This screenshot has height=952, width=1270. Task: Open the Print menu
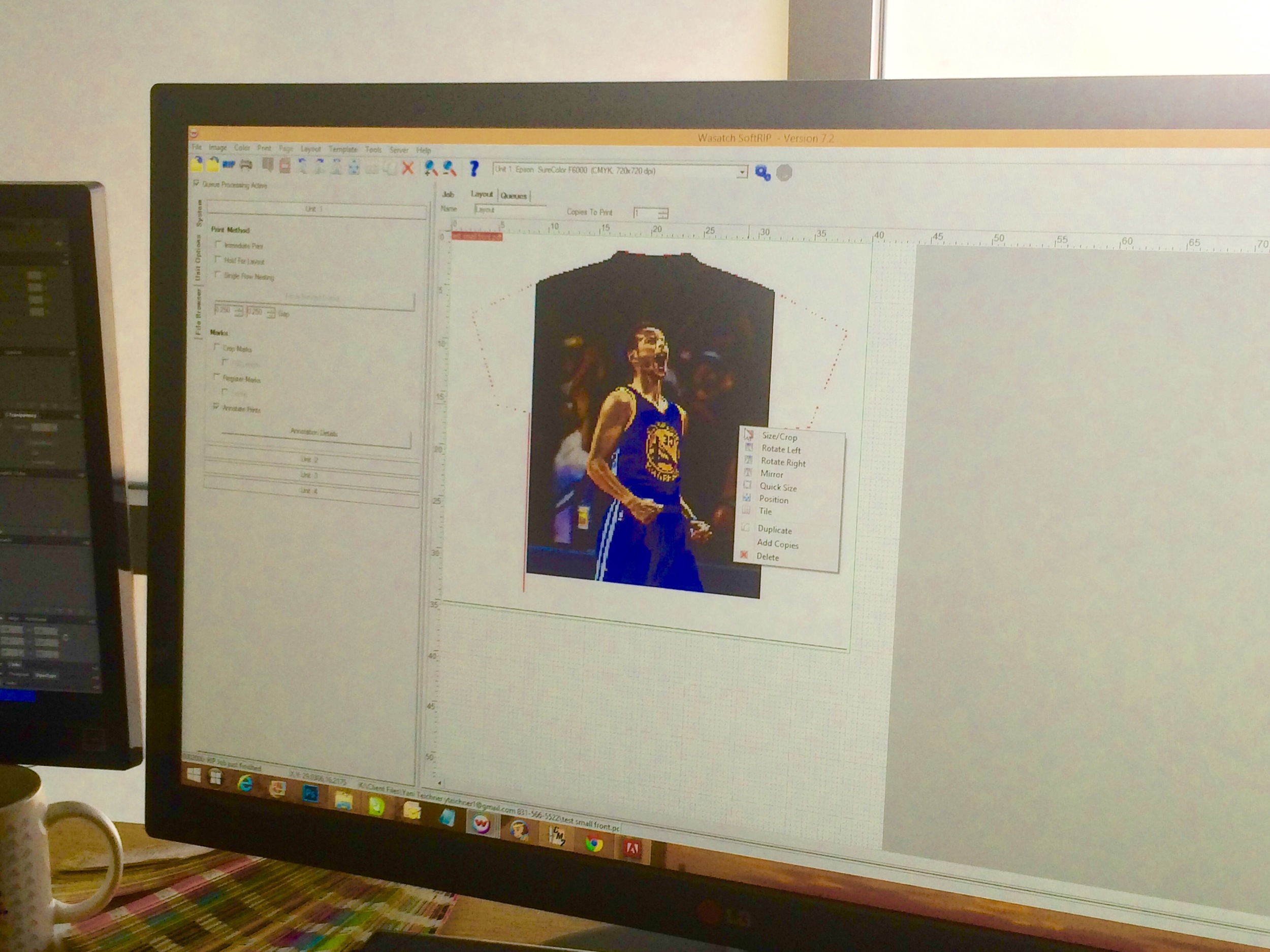264,148
